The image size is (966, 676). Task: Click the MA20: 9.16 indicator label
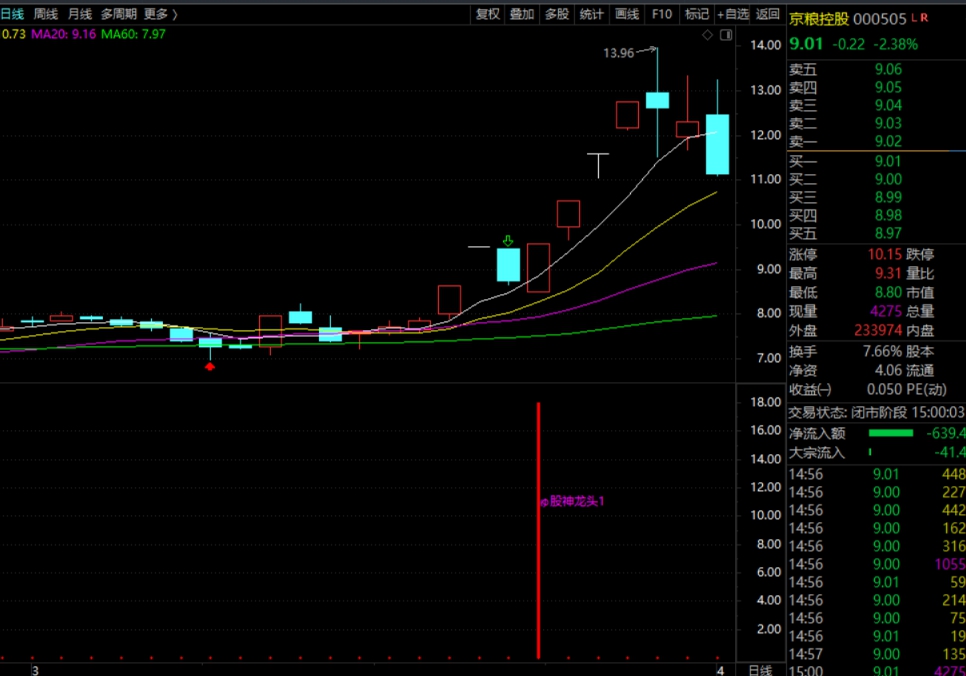coord(63,34)
